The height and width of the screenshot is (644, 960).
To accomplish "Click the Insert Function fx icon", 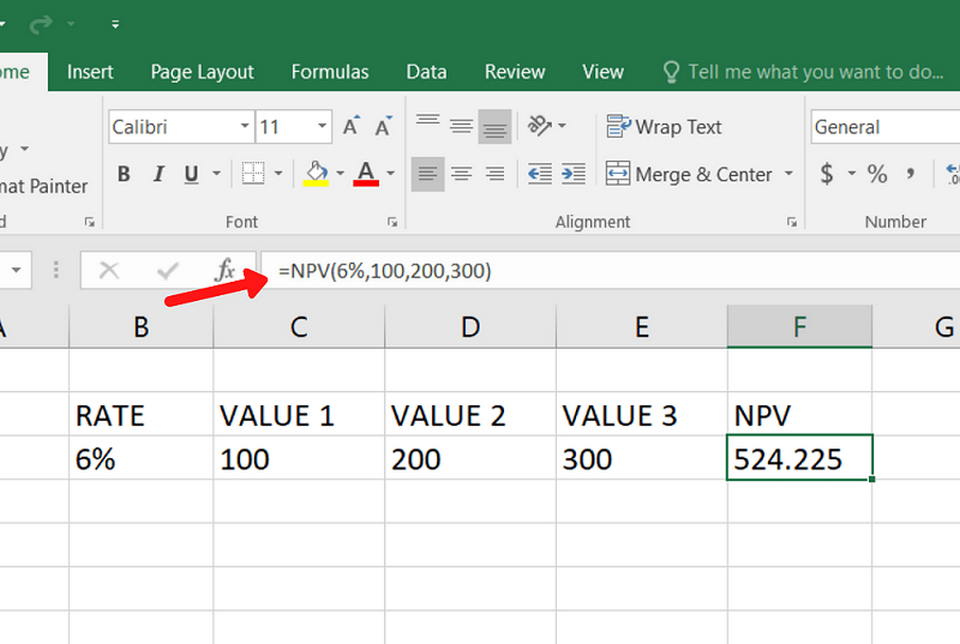I will [225, 270].
